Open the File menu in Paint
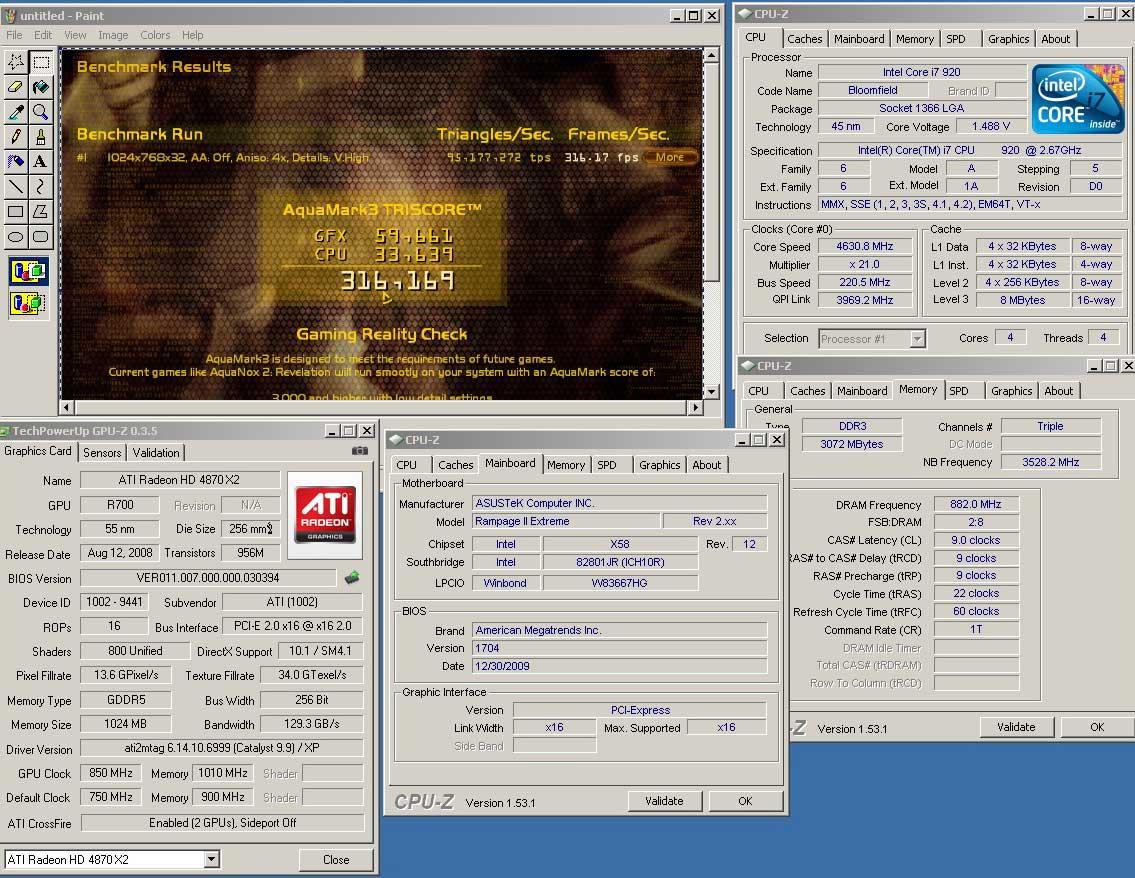The height and width of the screenshot is (878, 1135). click(14, 35)
